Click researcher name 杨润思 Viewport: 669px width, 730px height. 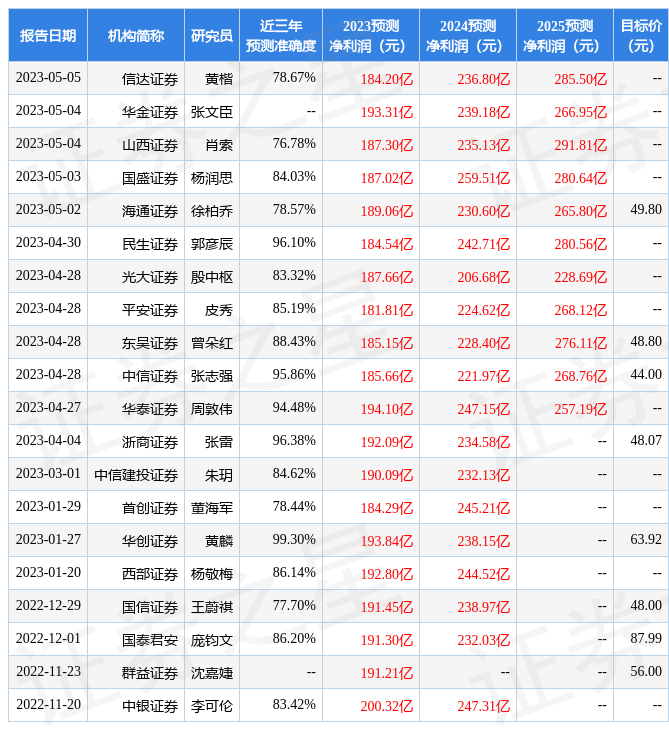(212, 178)
